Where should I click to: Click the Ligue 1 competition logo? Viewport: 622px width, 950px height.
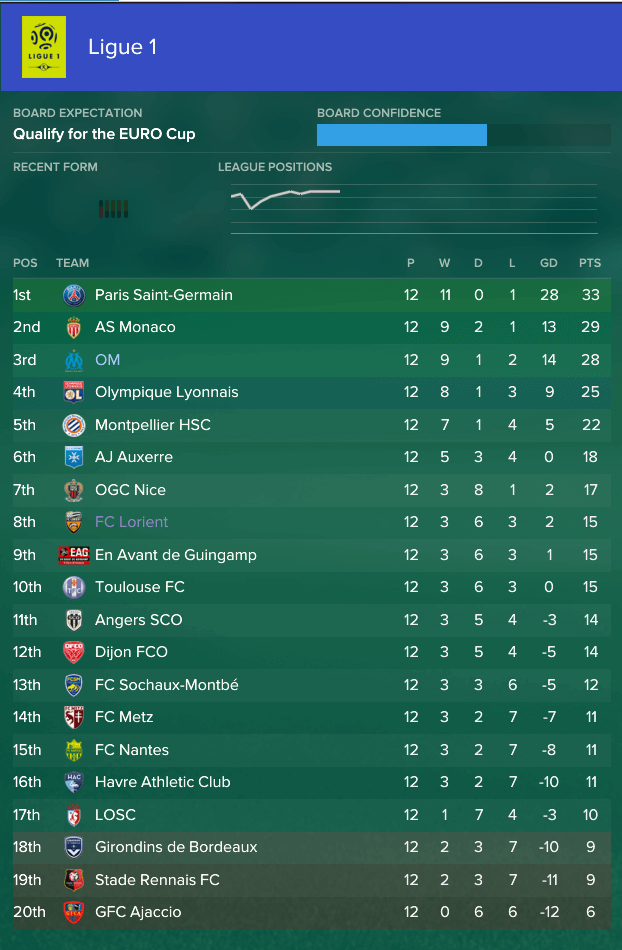[x=44, y=47]
